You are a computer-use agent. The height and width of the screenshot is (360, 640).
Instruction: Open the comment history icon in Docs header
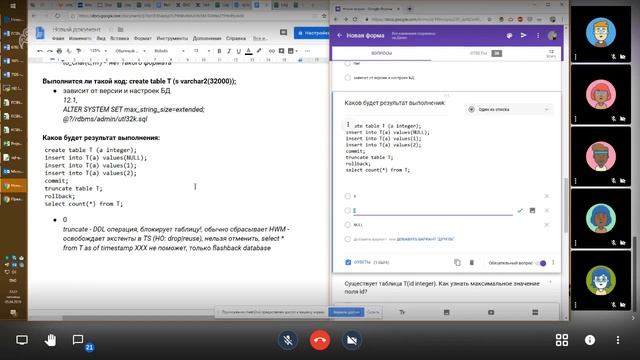(283, 33)
